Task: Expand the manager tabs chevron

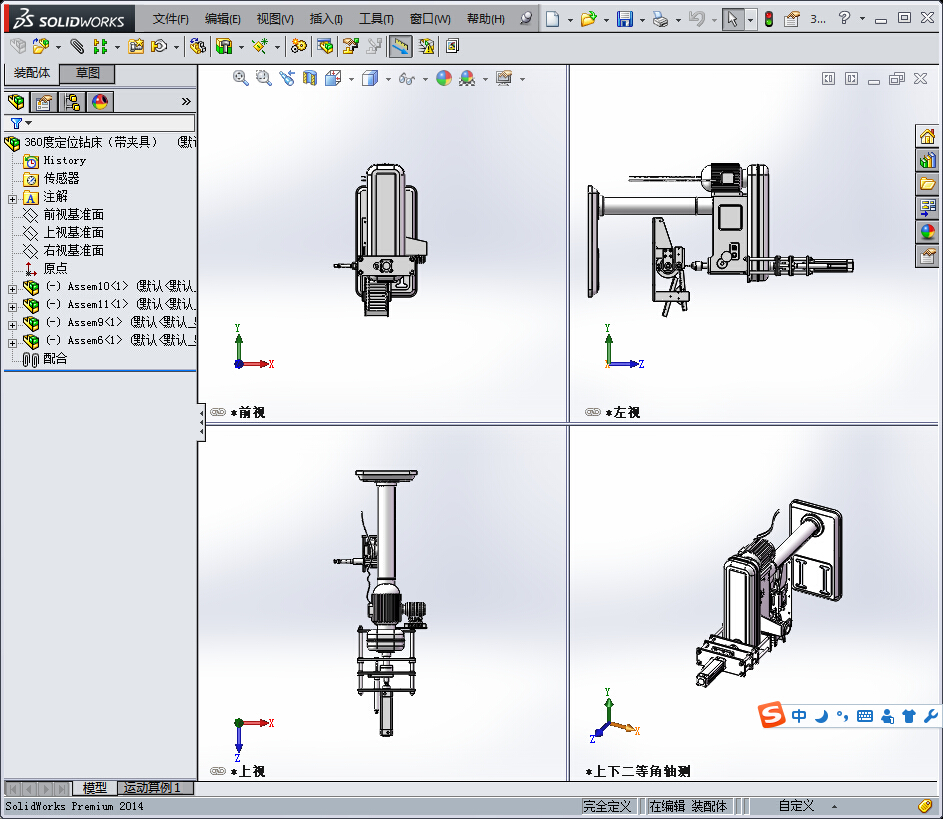Action: pos(186,102)
